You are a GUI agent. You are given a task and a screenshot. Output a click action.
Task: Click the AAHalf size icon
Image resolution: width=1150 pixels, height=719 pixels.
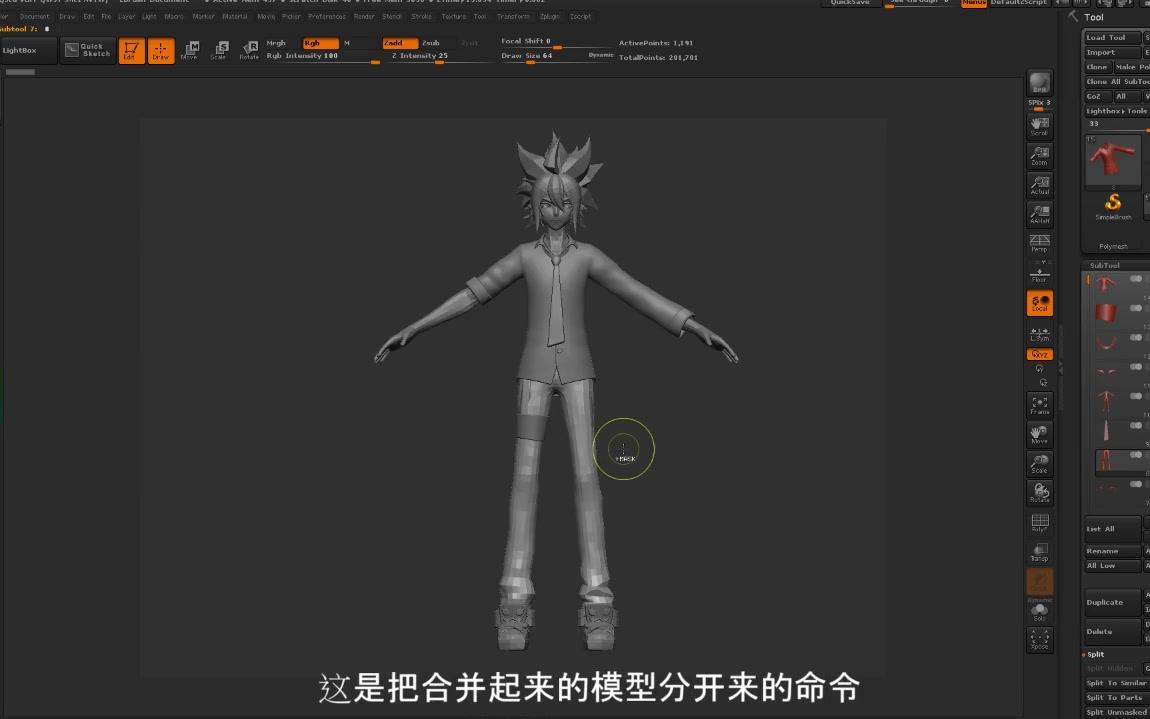(1039, 214)
